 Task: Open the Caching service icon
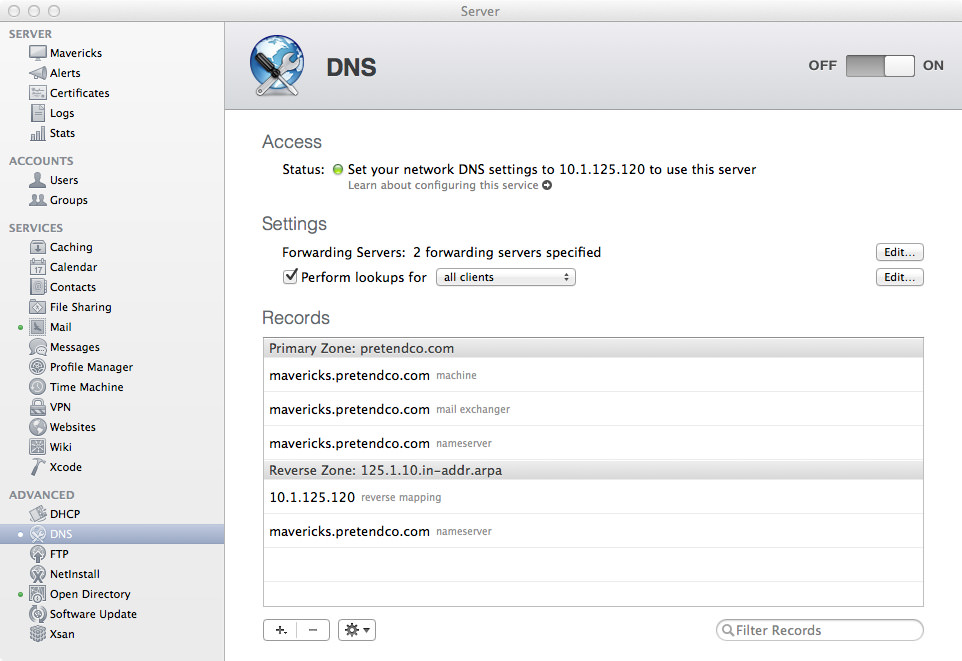click(x=37, y=247)
